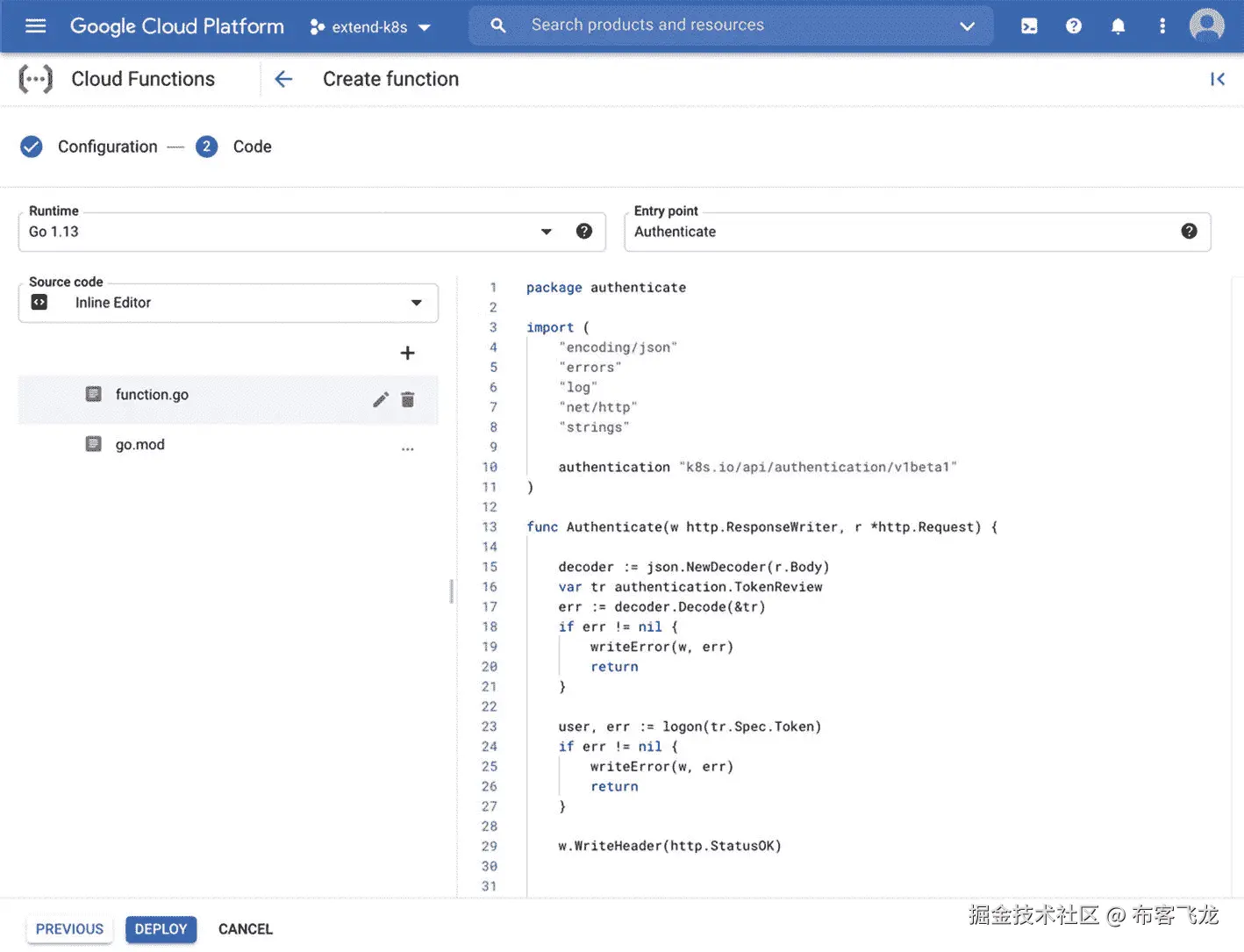Go to the Configuration step
The width and height of the screenshot is (1244, 952).
pos(89,147)
